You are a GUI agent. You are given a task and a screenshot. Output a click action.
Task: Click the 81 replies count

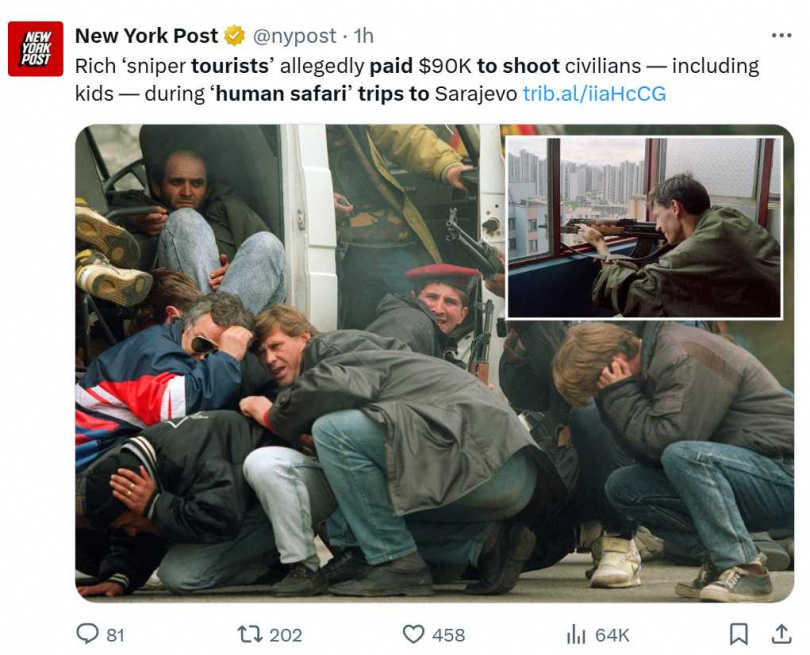pos(115,635)
